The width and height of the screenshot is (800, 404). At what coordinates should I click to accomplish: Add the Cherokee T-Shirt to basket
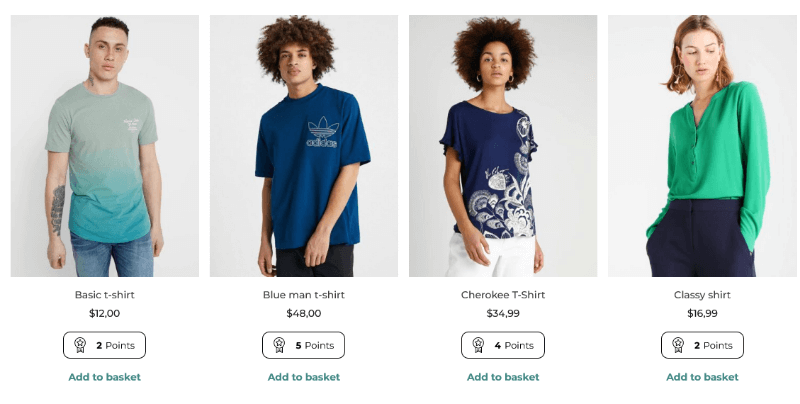click(503, 377)
